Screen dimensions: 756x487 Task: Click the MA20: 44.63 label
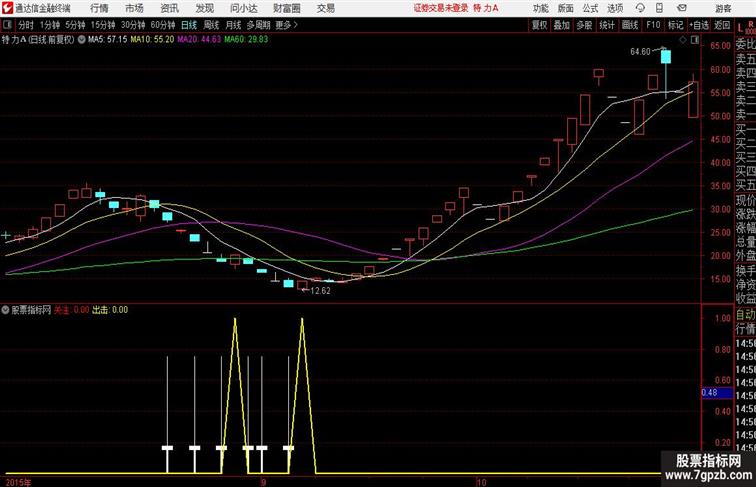199,40
